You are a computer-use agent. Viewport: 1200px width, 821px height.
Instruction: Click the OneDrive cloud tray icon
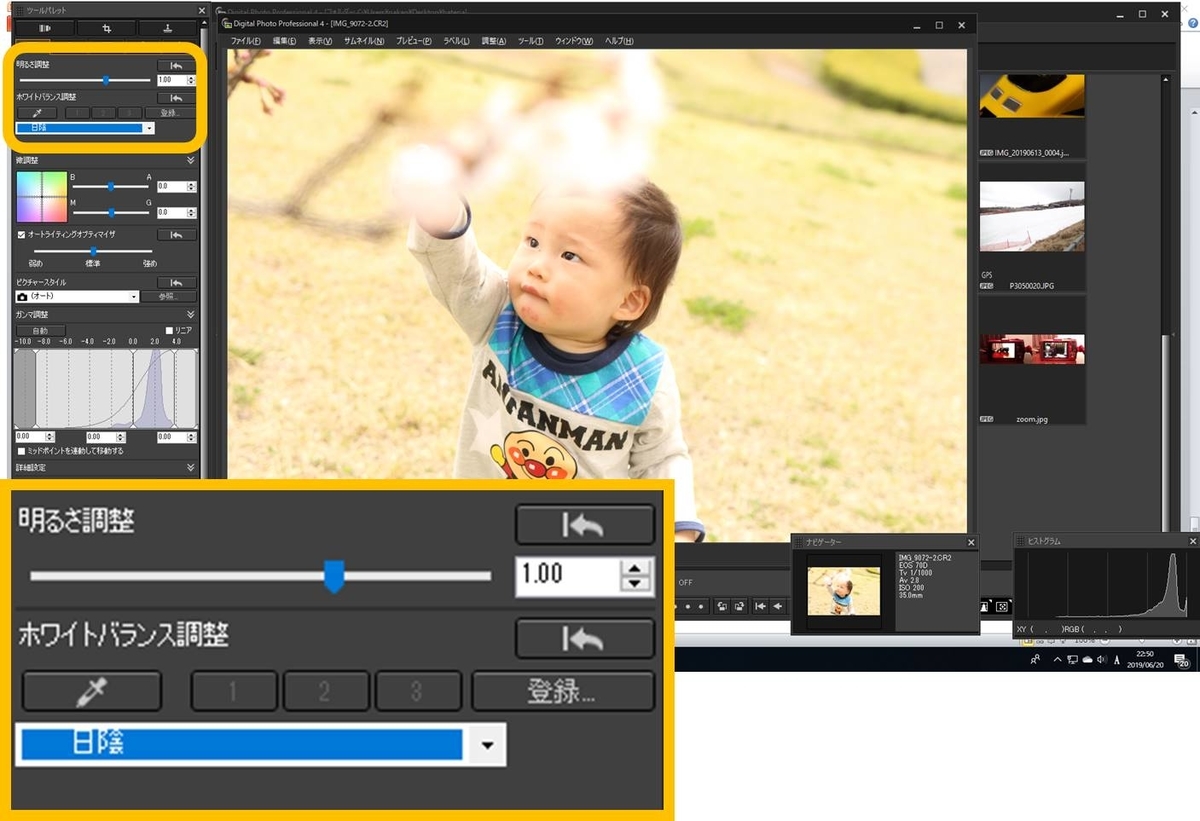point(1087,660)
